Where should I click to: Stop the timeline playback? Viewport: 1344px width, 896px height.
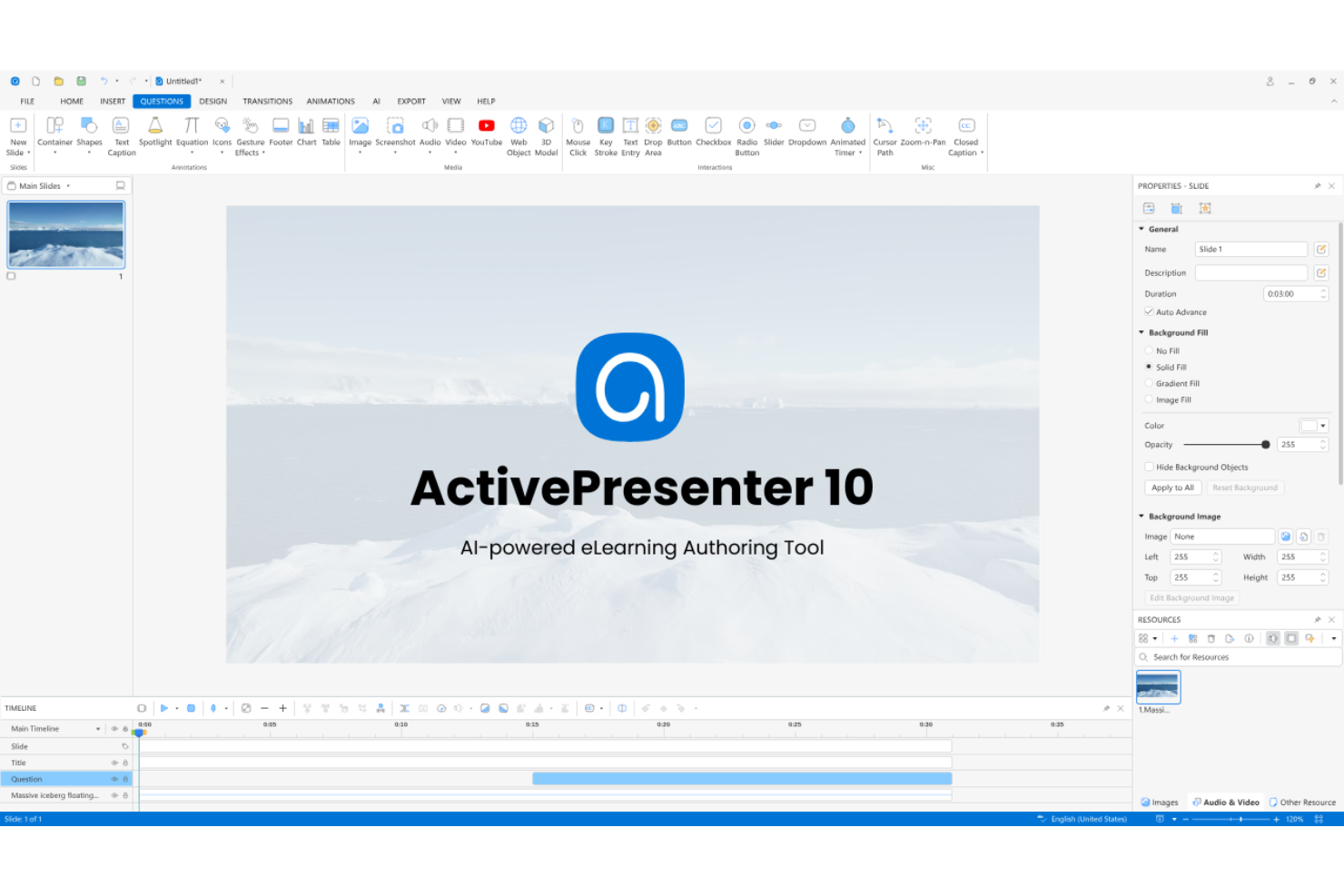click(191, 708)
